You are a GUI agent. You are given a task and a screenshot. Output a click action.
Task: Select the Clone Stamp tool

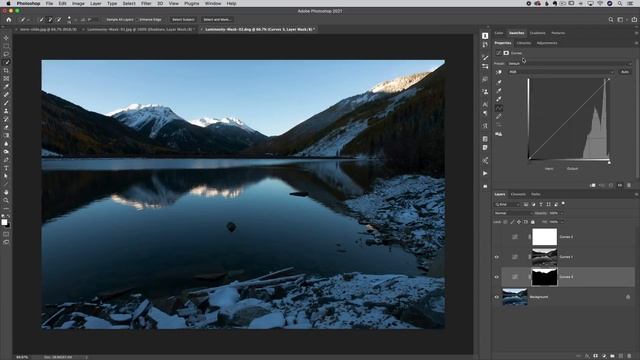click(x=6, y=111)
